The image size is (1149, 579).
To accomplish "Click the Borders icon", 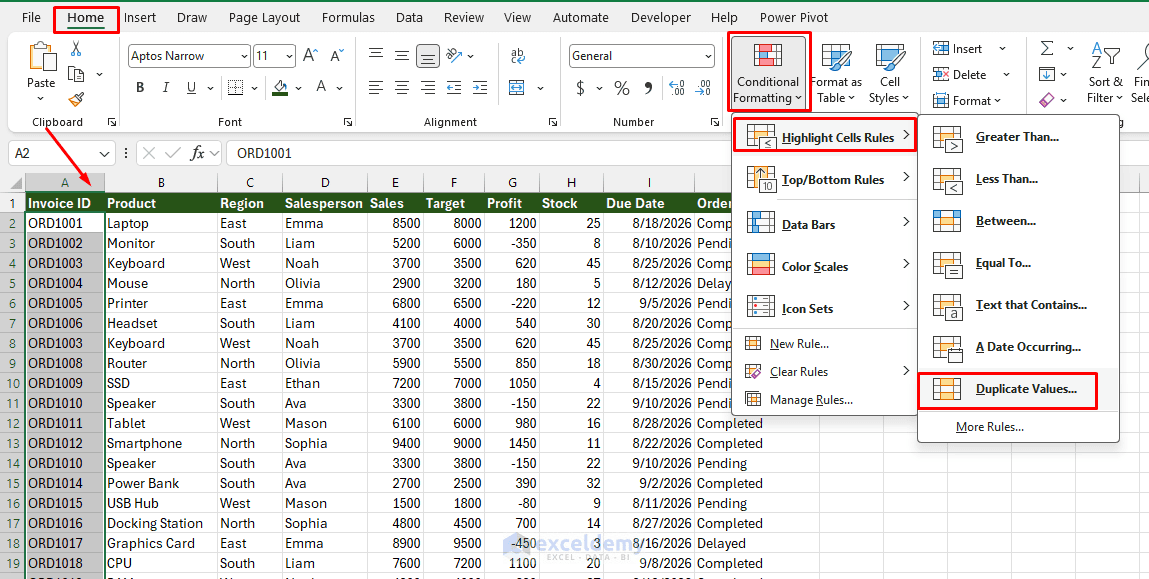I will tap(235, 88).
